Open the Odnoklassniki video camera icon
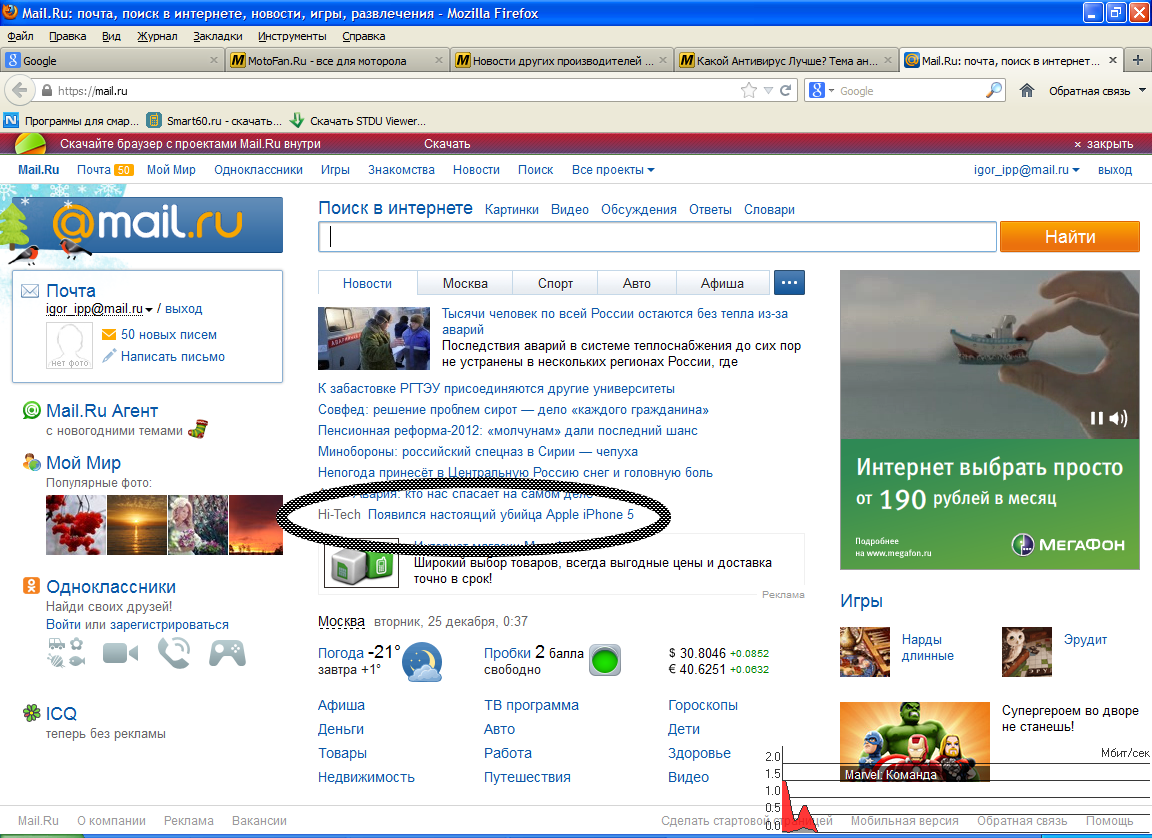This screenshot has width=1152, height=838. point(120,653)
